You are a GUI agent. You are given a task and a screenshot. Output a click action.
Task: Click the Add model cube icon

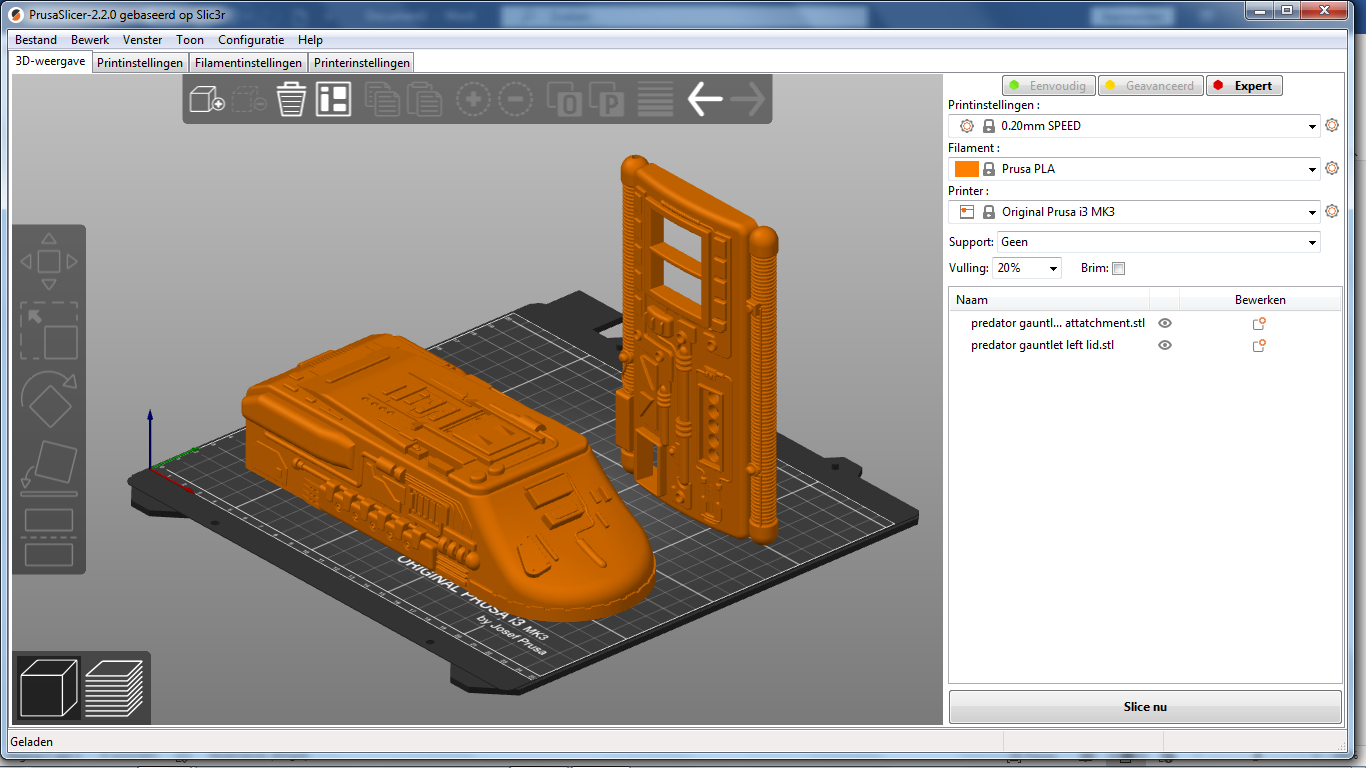click(x=206, y=100)
